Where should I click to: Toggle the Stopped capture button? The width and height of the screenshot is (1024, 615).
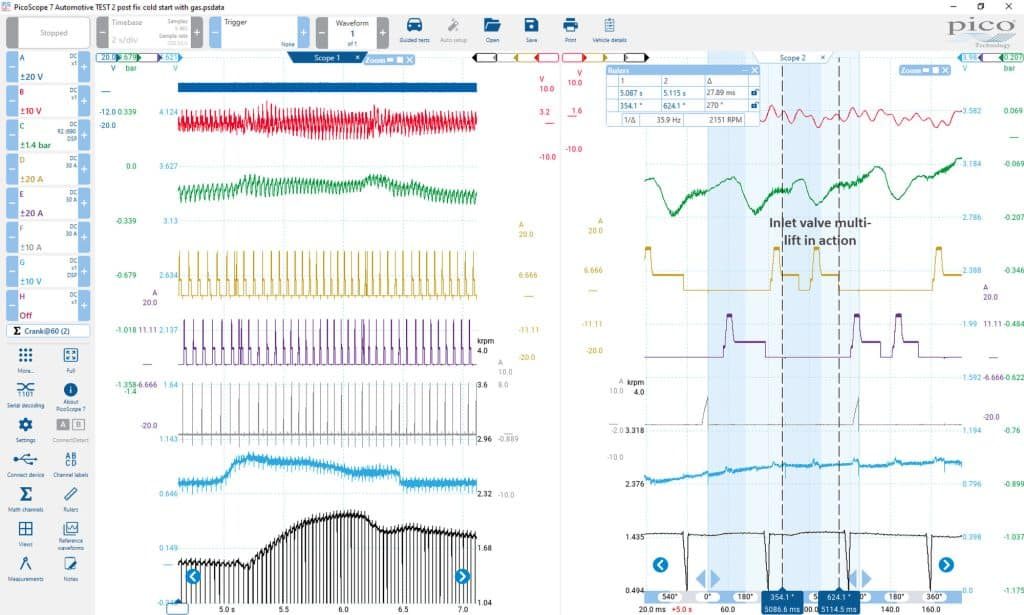click(54, 33)
